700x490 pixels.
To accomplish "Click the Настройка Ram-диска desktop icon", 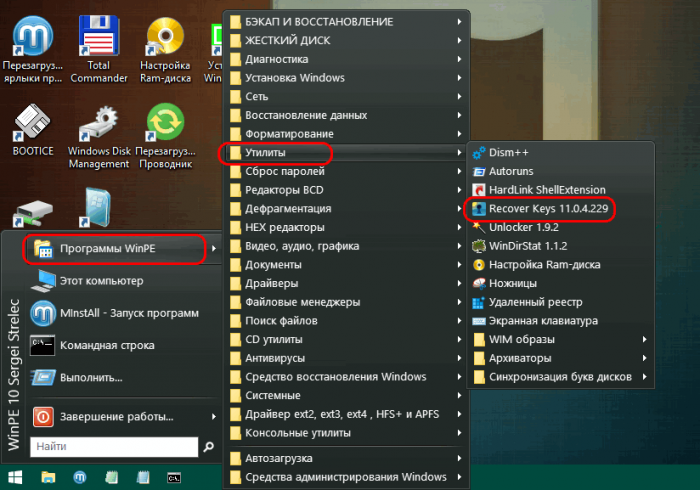I will click(x=166, y=50).
